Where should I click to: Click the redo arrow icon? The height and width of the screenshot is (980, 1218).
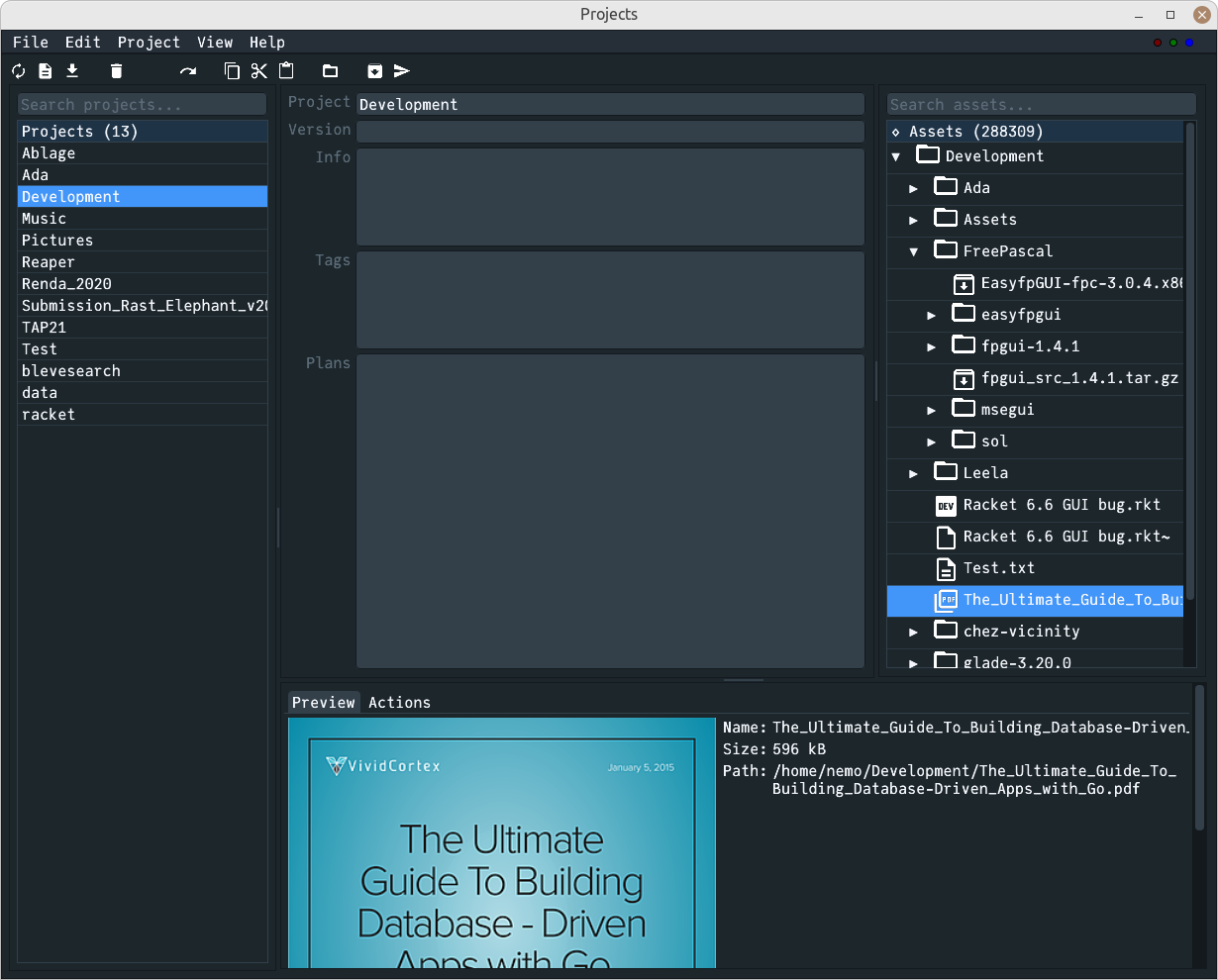click(187, 70)
